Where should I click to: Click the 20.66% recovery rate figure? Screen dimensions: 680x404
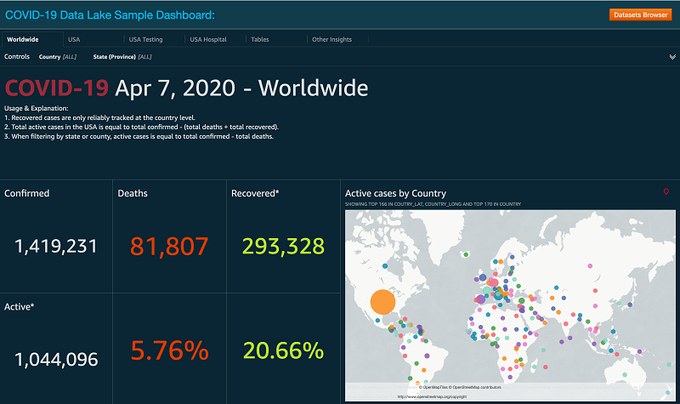tap(283, 350)
